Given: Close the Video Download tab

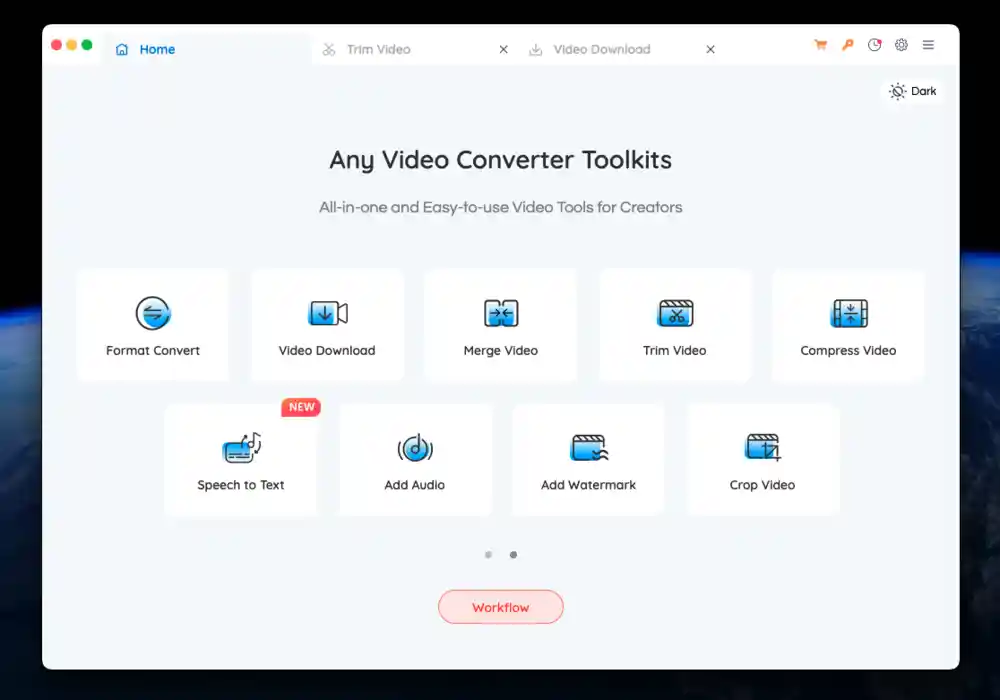Looking at the screenshot, I should 710,49.
